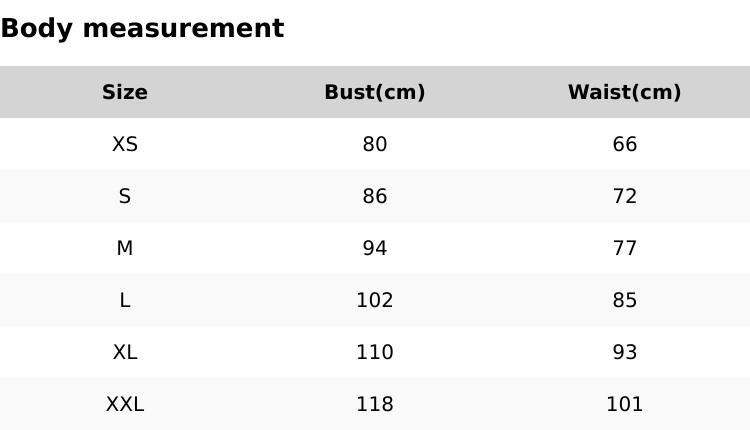Select waist value 72
750x430 pixels.
coord(625,197)
